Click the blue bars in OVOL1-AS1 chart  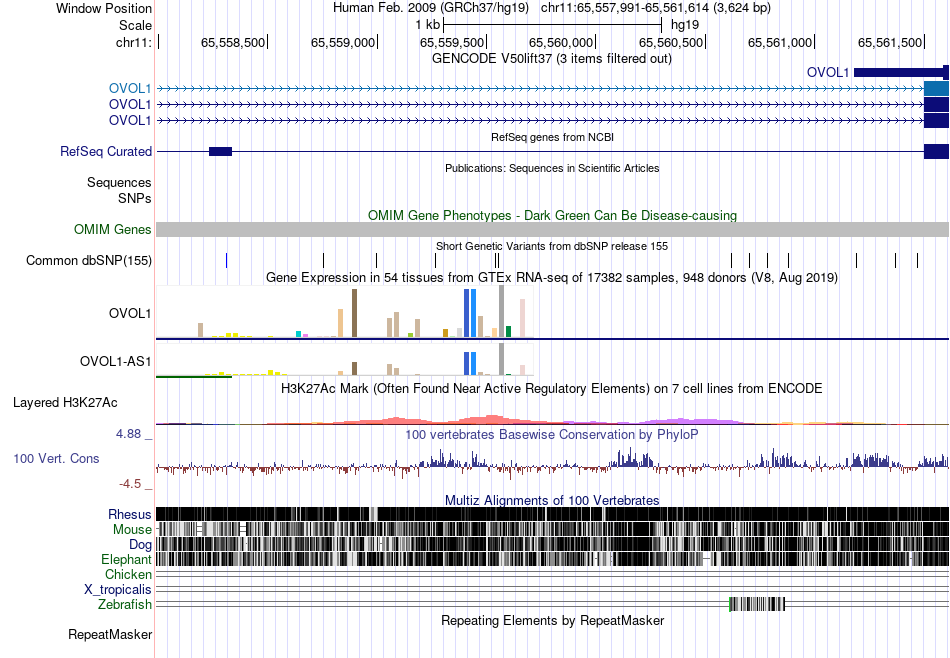(x=470, y=364)
